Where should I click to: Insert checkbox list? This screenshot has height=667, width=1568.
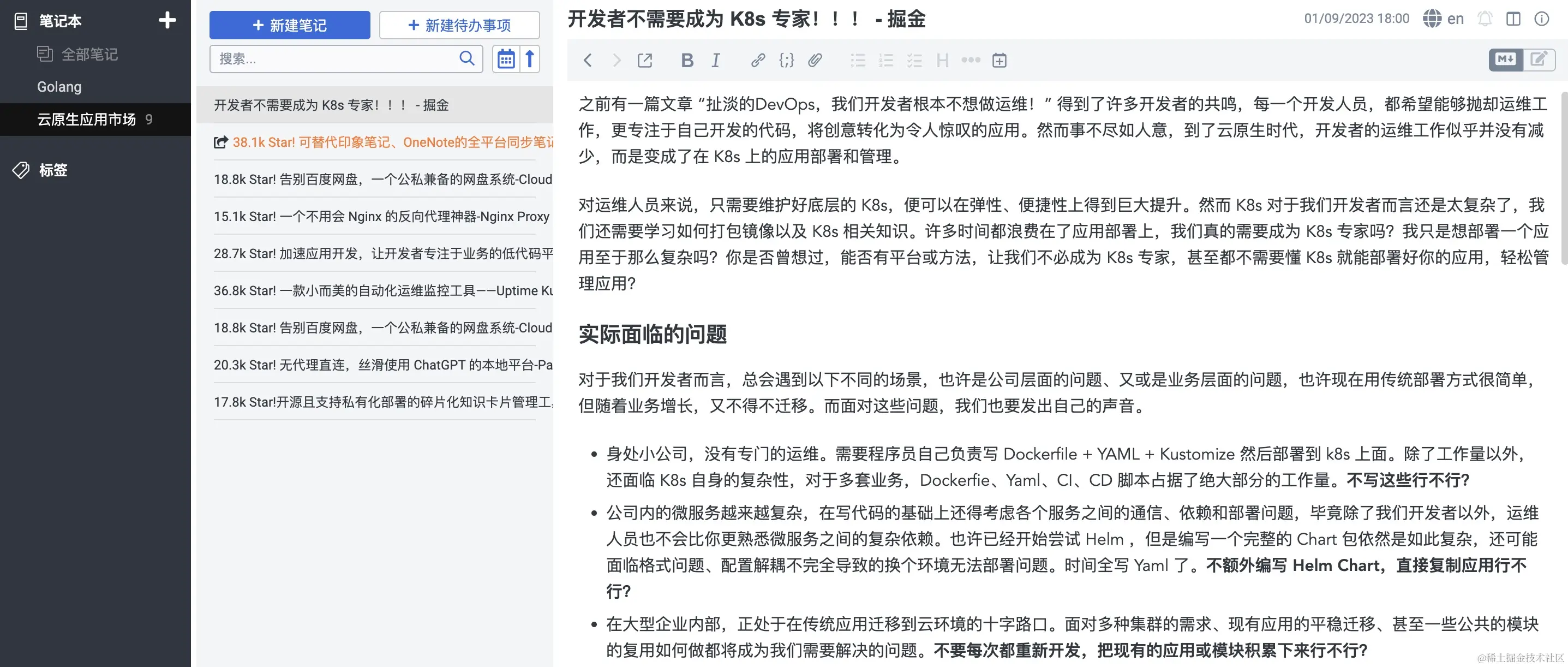click(914, 59)
